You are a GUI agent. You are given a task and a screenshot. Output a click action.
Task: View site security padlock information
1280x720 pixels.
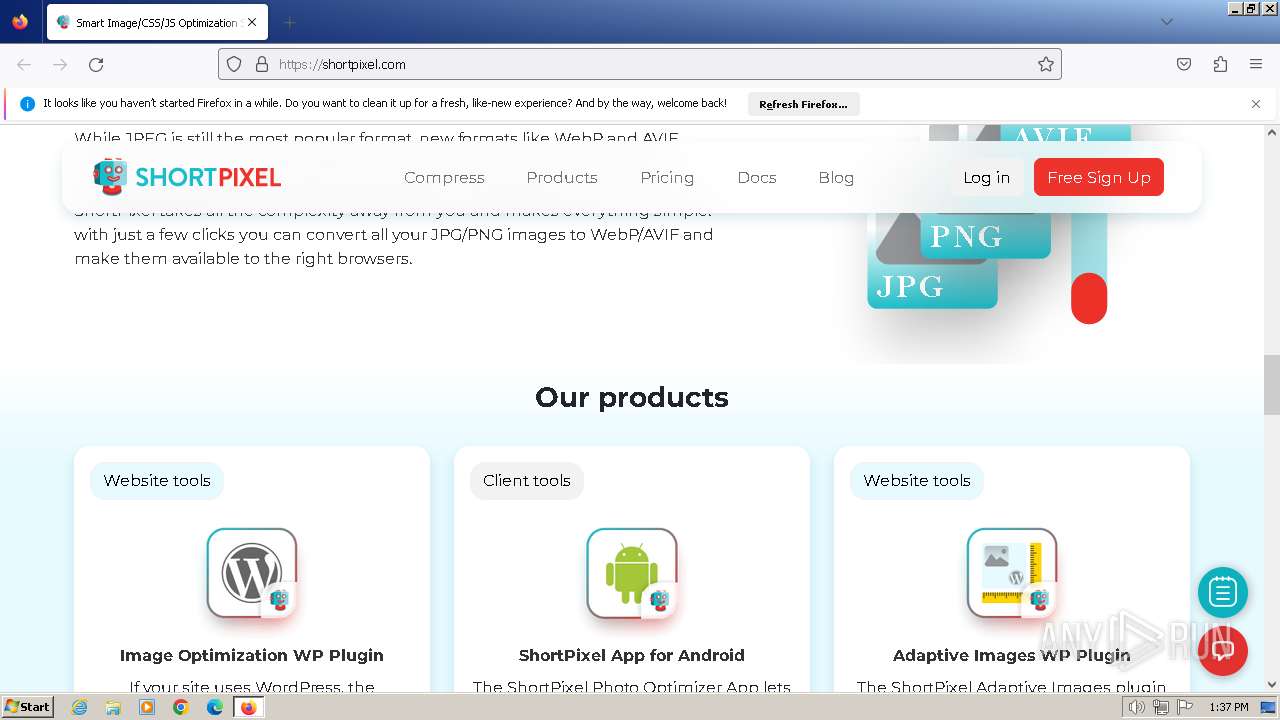click(x=262, y=64)
